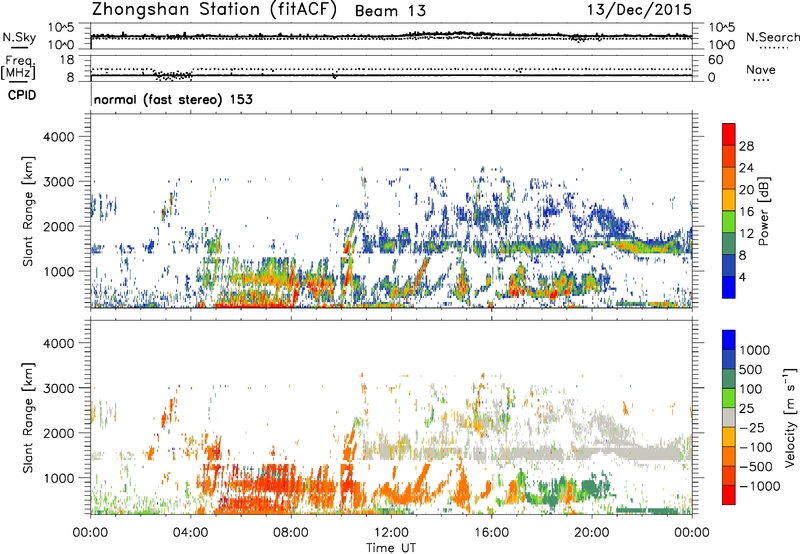The height and width of the screenshot is (554, 800).
Task: Click the Nave legend label
Action: pyautogui.click(x=761, y=69)
